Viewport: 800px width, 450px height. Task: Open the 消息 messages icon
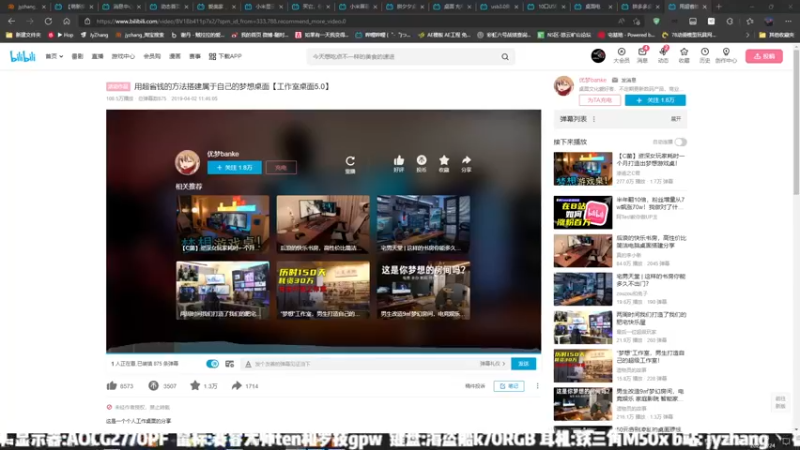tap(642, 55)
